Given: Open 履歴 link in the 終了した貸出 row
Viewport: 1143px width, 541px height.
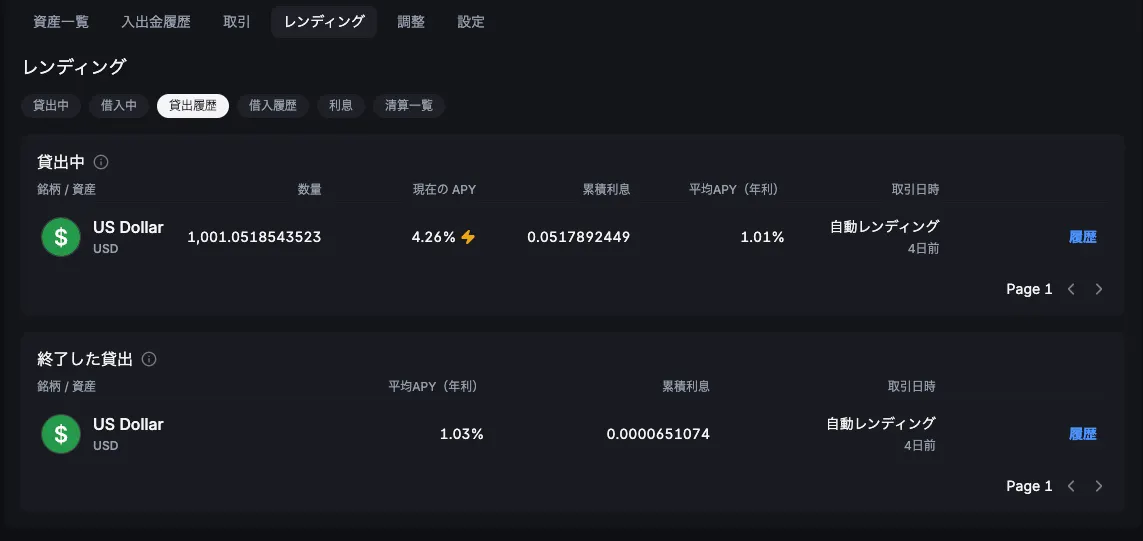Looking at the screenshot, I should click(x=1083, y=434).
